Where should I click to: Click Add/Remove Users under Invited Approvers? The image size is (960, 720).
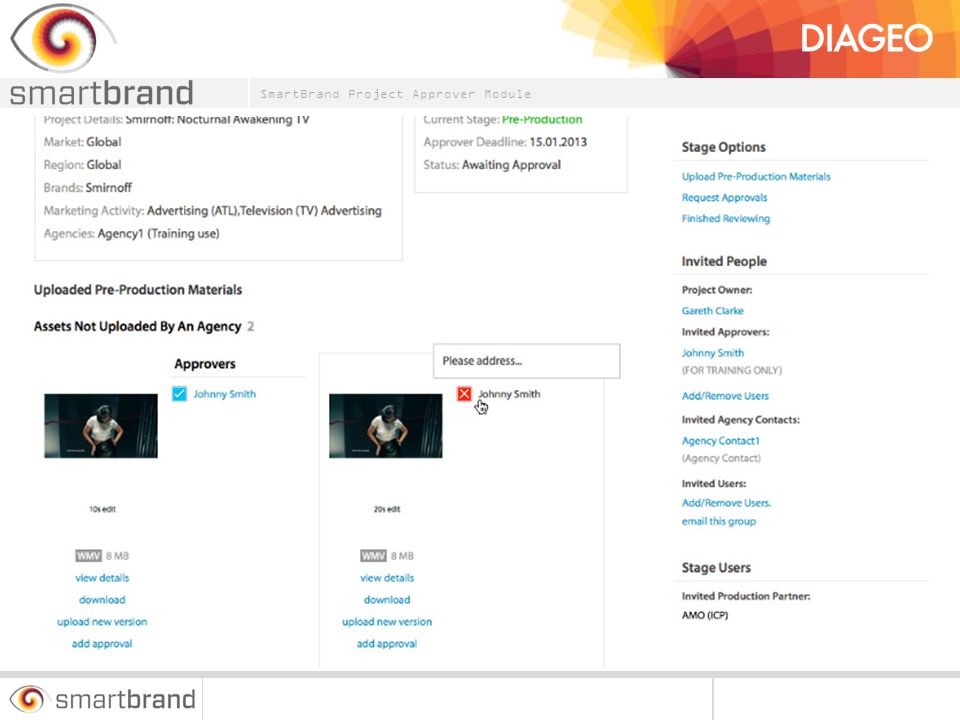point(725,396)
